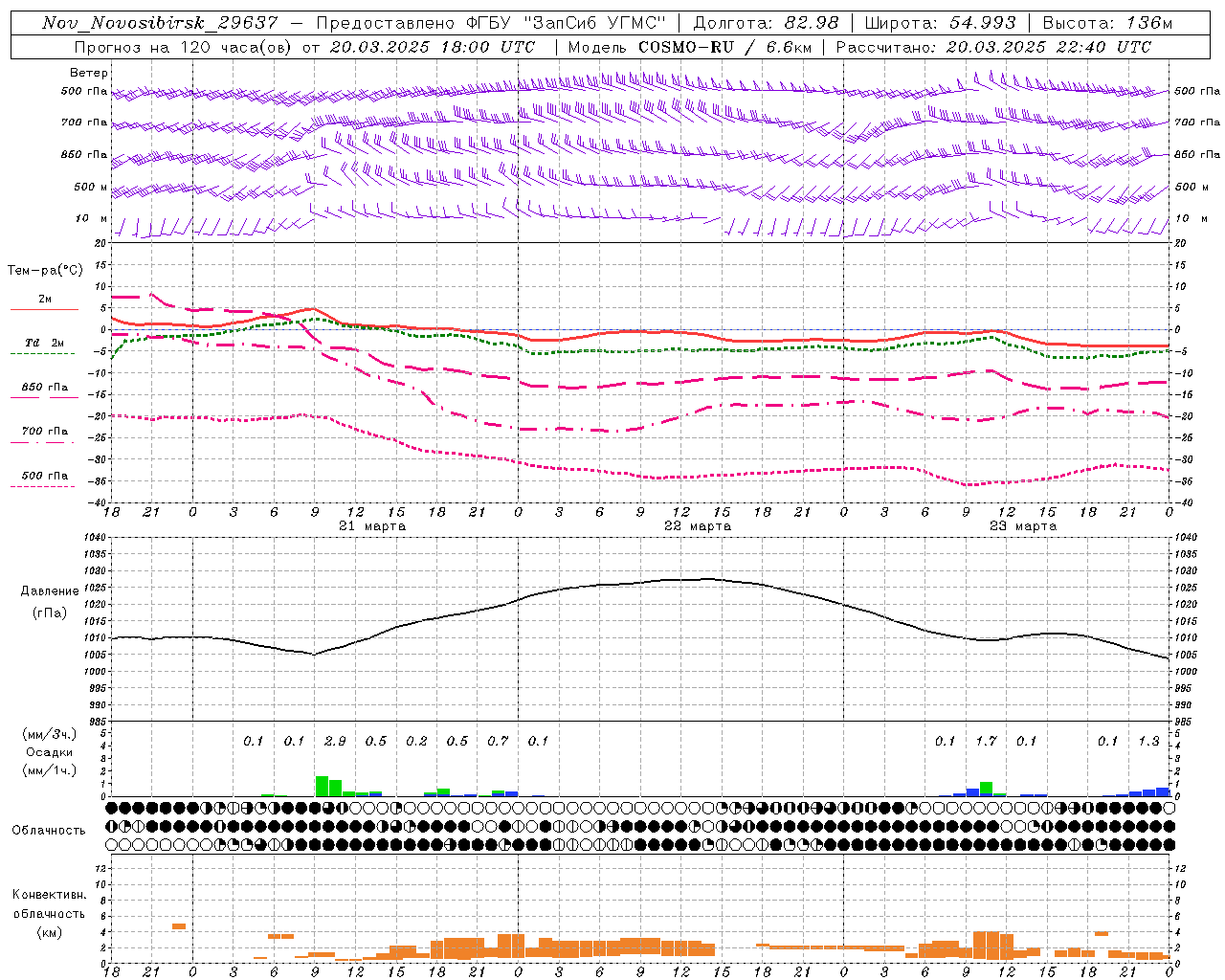Click the tallest green precipitation bar on 23 марта
The width and height of the screenshot is (1225, 980).
[x=986, y=789]
